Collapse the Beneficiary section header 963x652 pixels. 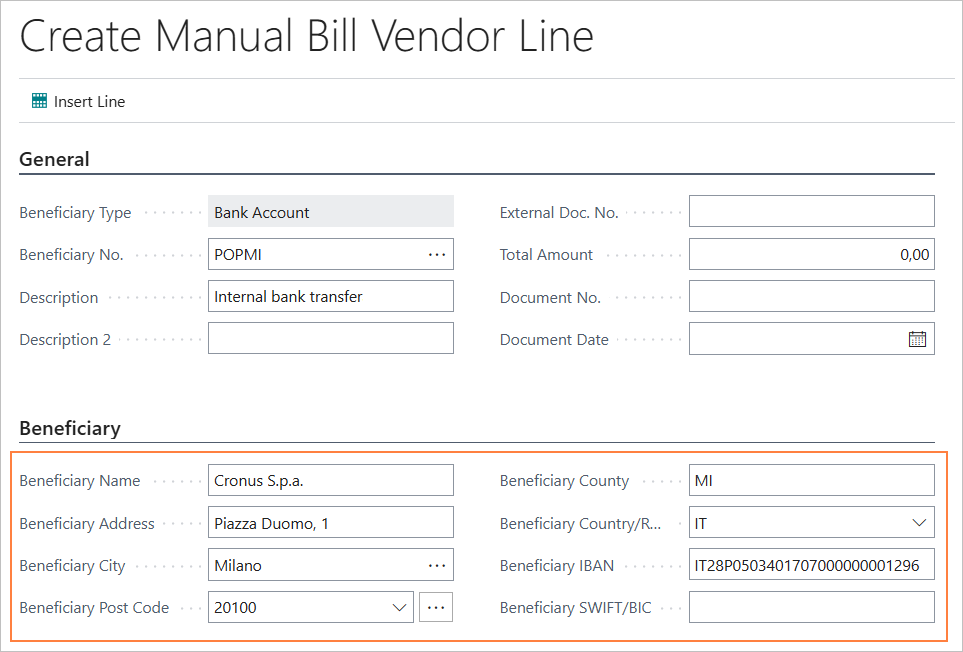point(70,428)
